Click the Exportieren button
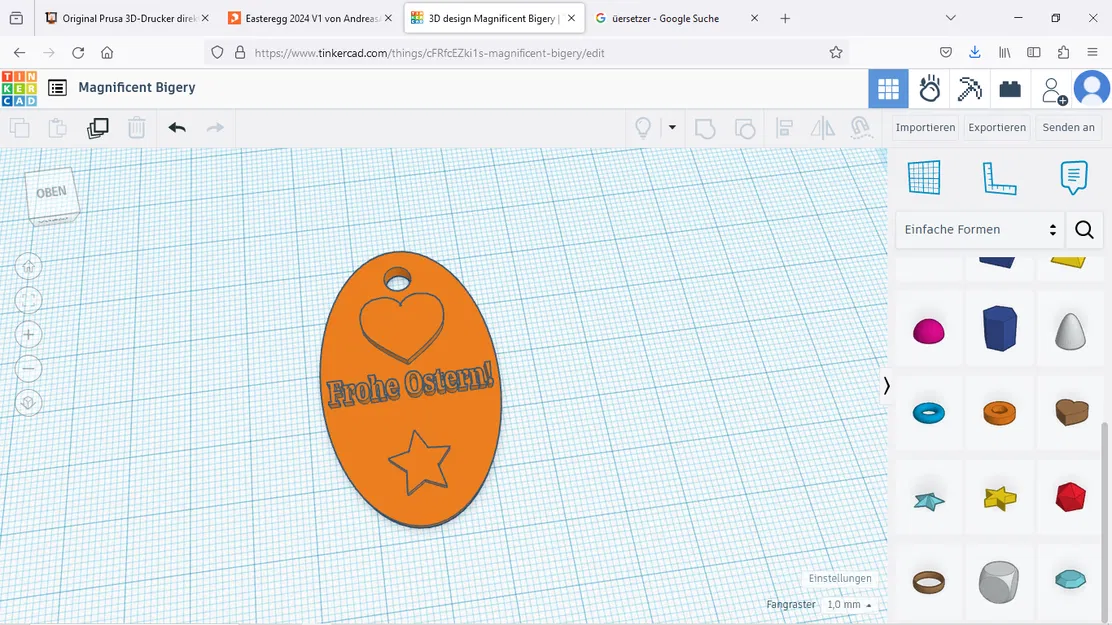The height and width of the screenshot is (625, 1112). coord(996,127)
